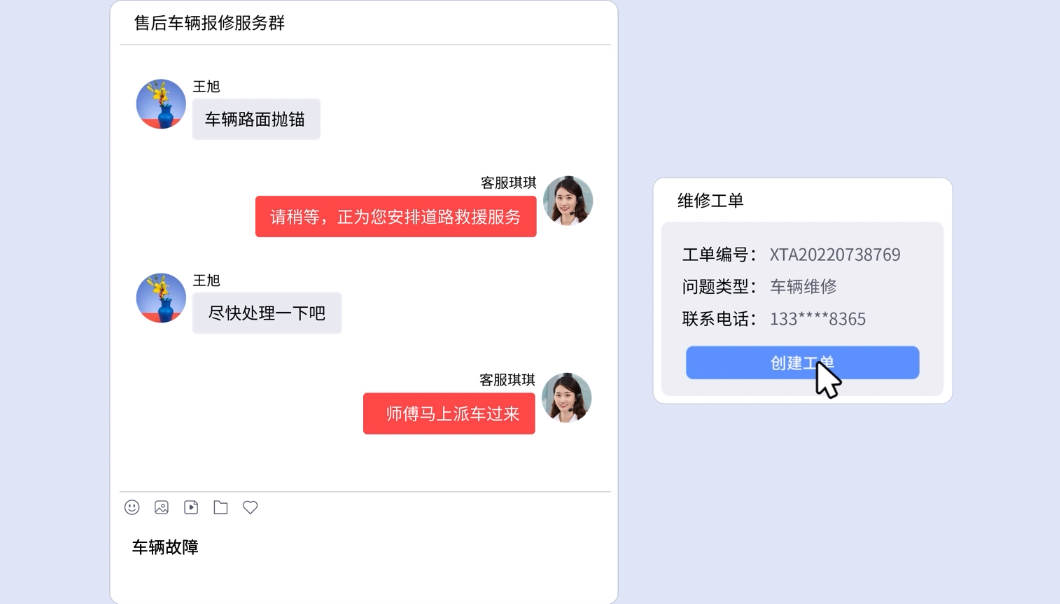1060x604 pixels.
Task: Click the 车辆故障 message input field
Action: 360,560
